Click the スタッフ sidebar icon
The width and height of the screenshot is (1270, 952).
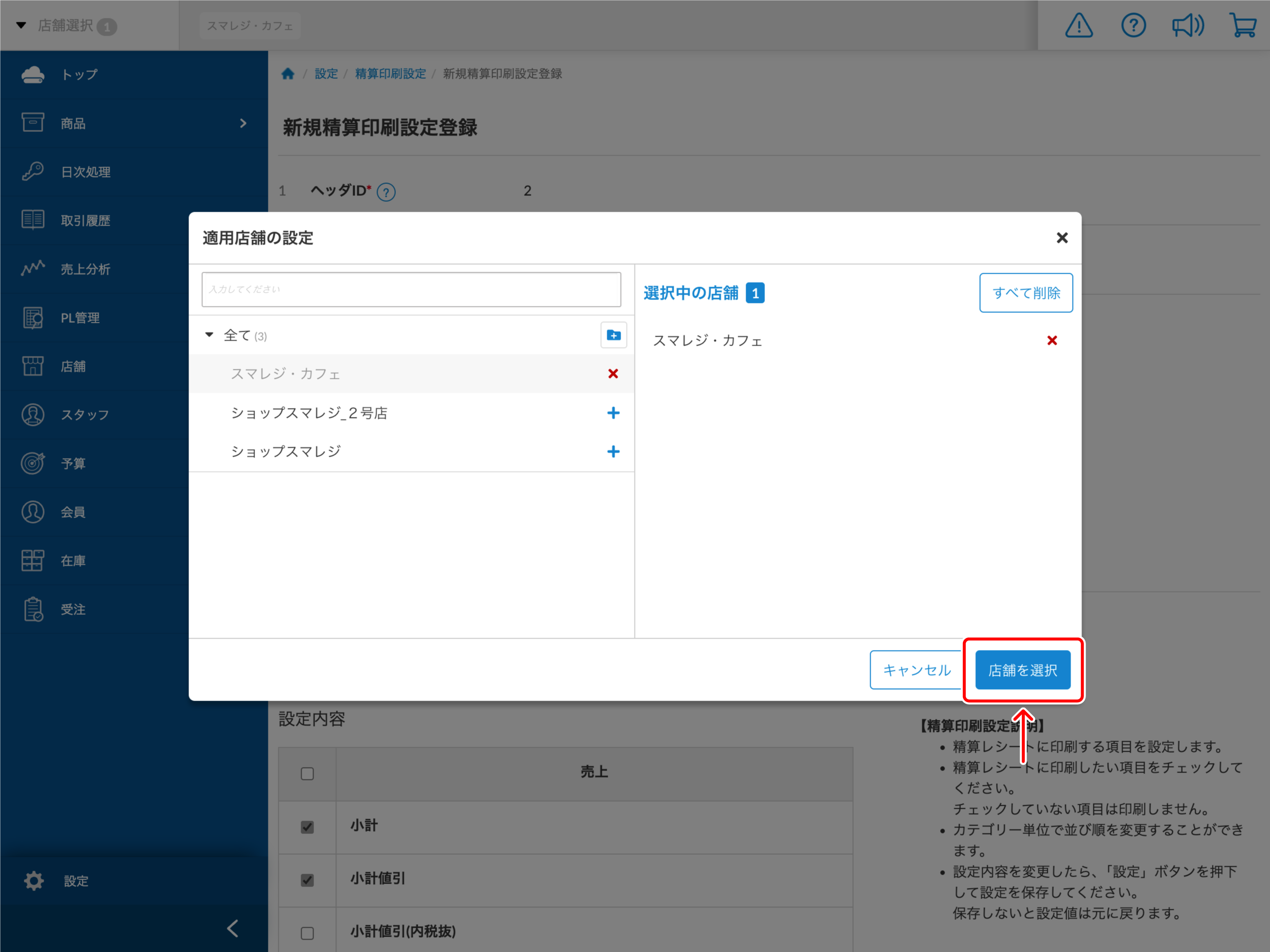33,415
